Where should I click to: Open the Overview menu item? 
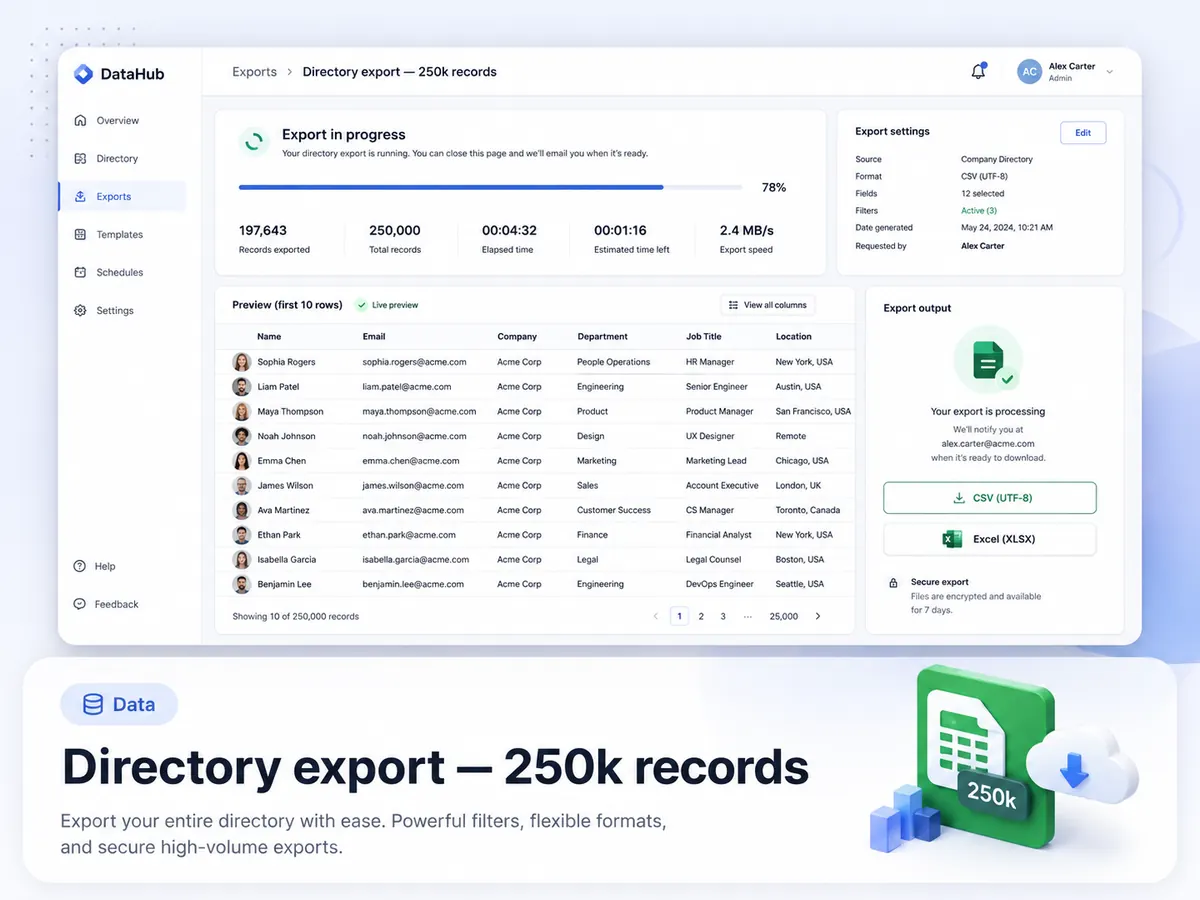coord(122,121)
